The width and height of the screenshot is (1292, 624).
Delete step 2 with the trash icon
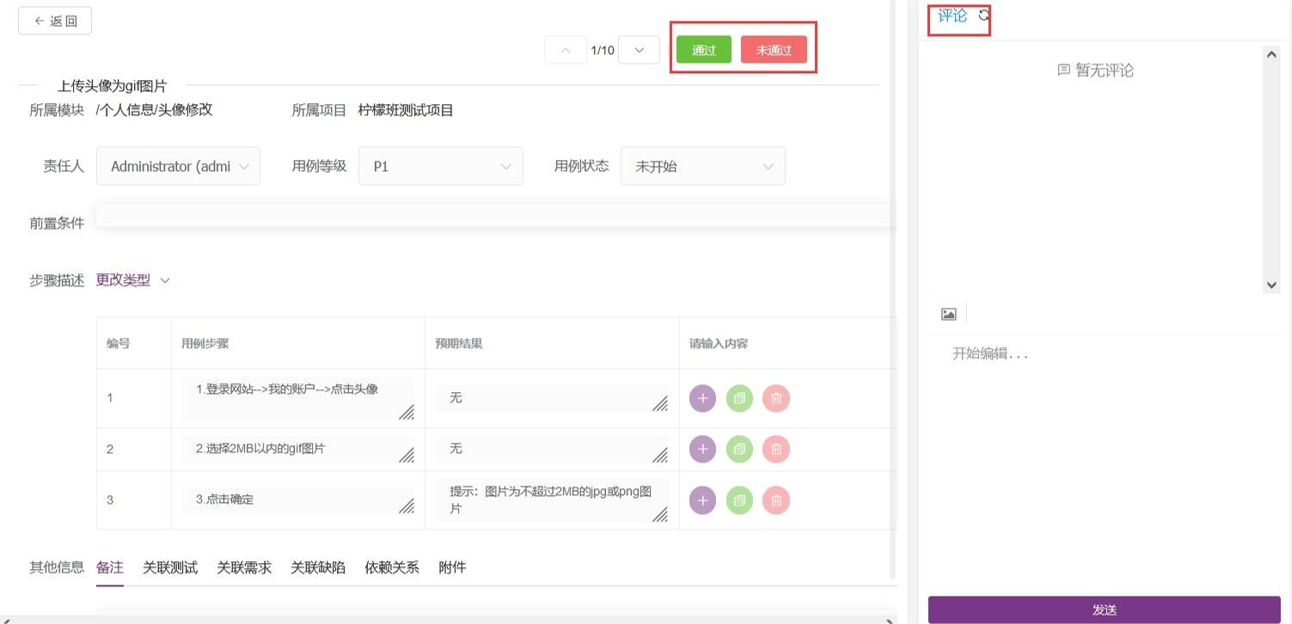click(776, 449)
